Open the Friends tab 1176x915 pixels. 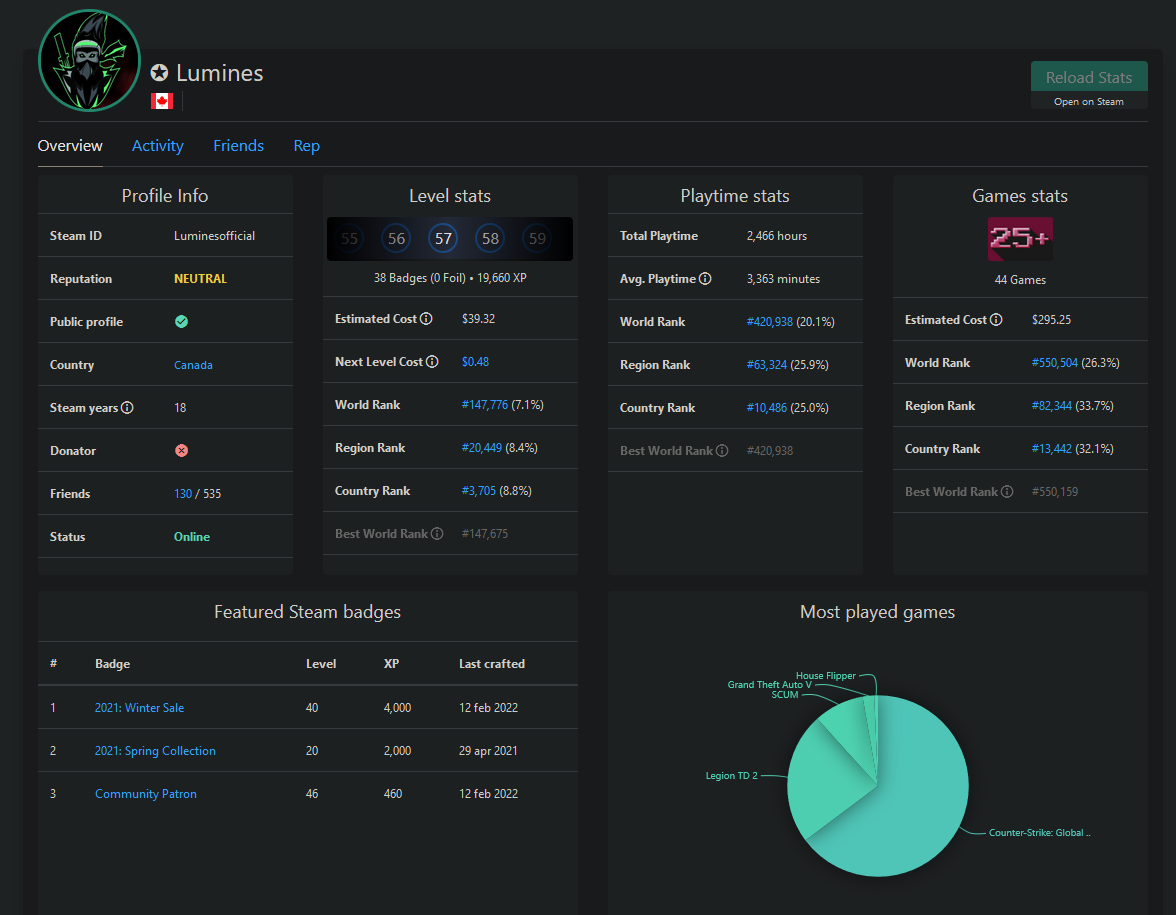[238, 146]
